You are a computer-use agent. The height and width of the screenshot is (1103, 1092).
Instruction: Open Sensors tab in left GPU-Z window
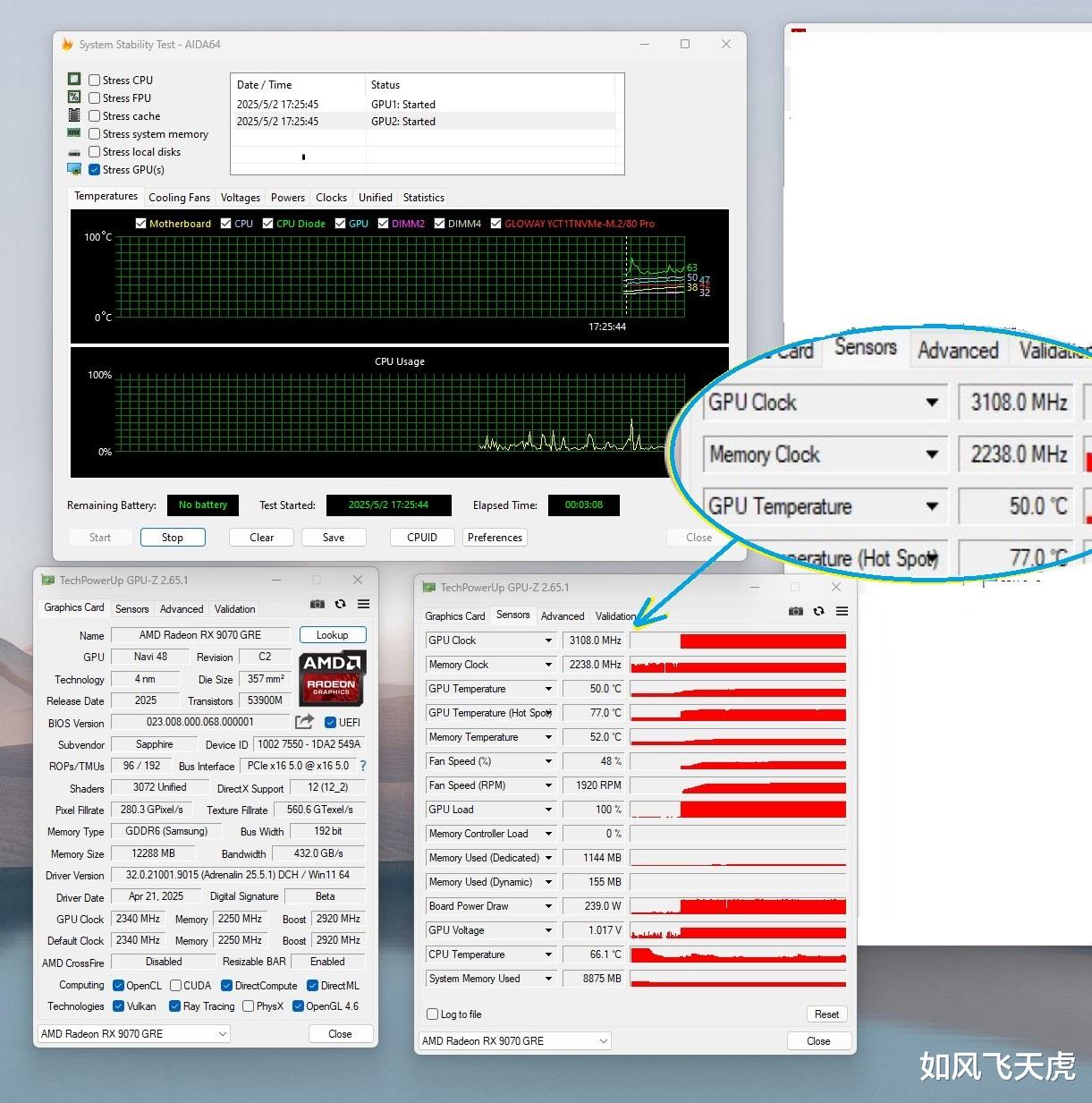(x=131, y=609)
